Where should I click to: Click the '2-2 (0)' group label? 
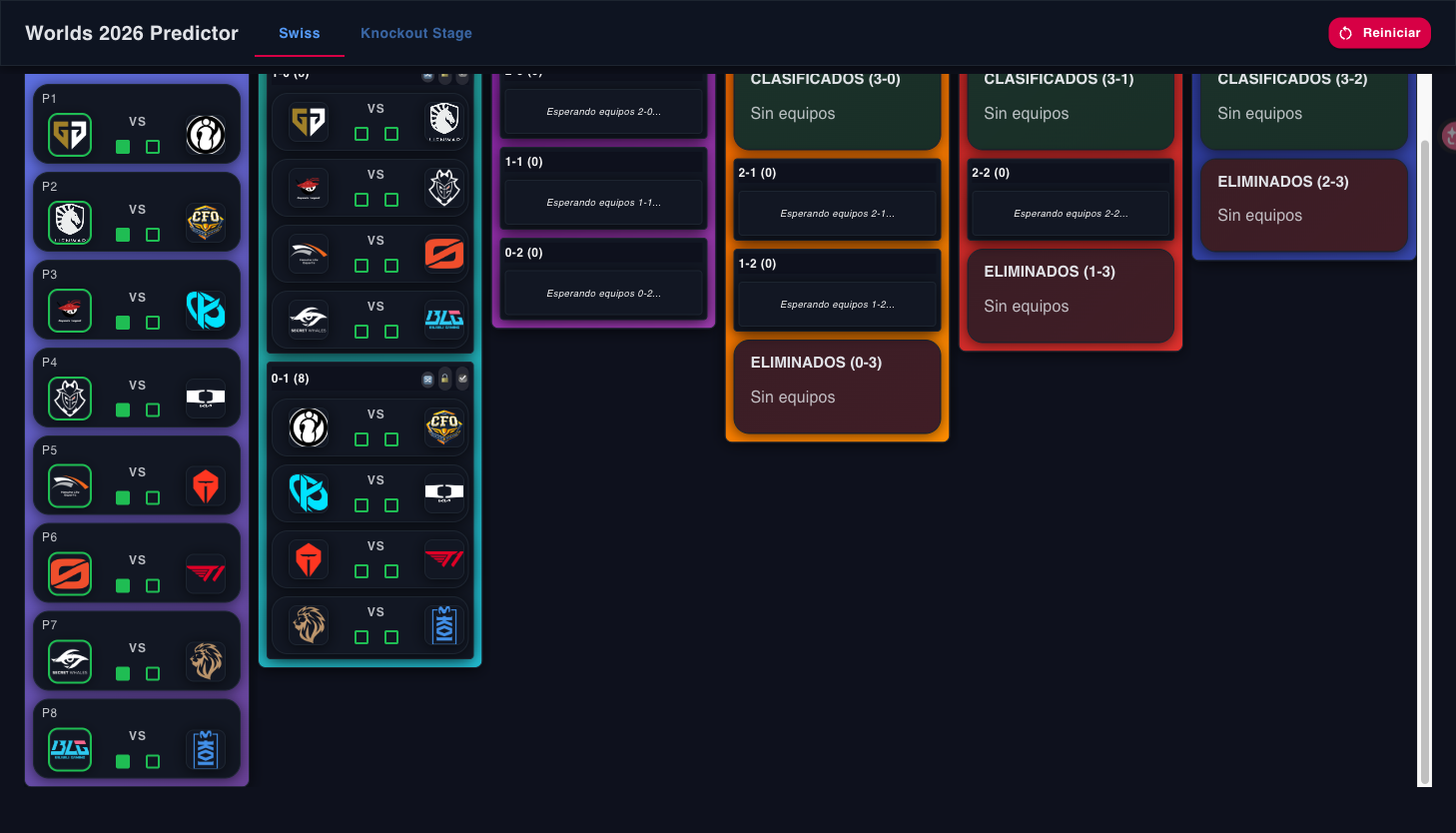(991, 173)
